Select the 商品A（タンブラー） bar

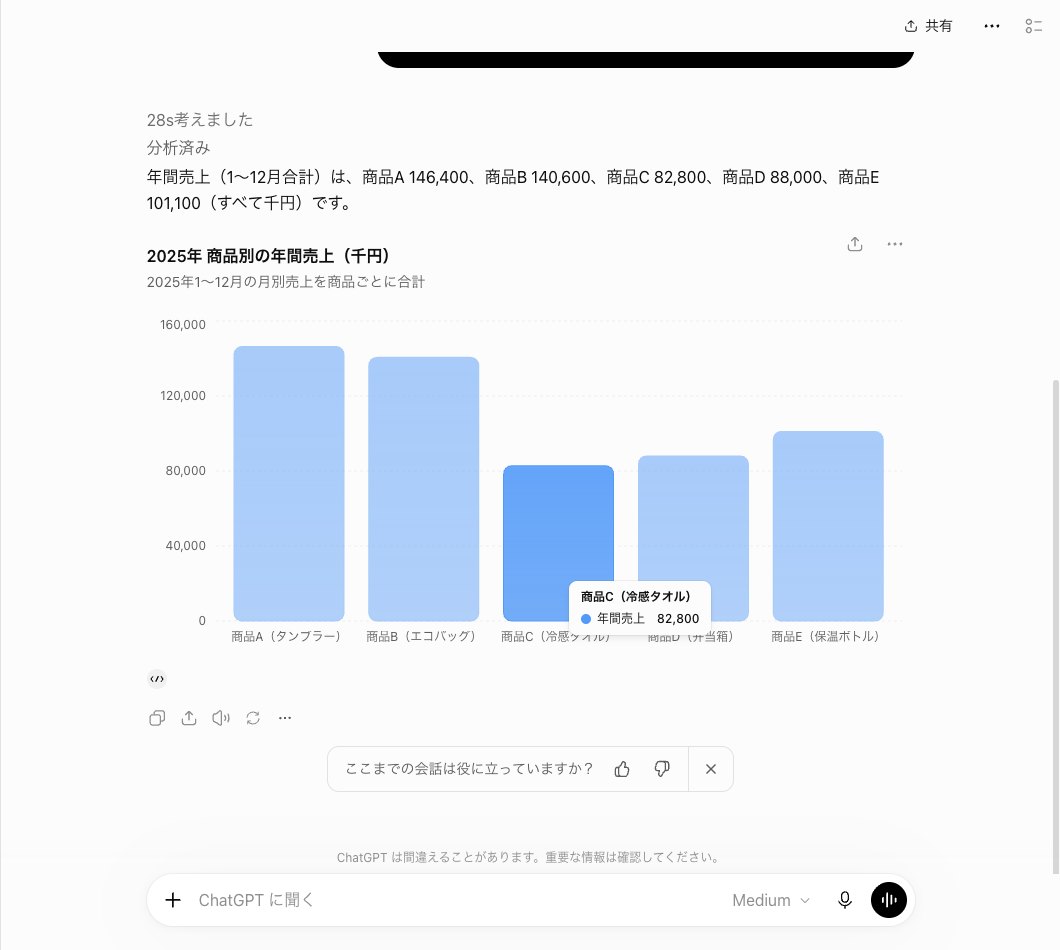[289, 483]
